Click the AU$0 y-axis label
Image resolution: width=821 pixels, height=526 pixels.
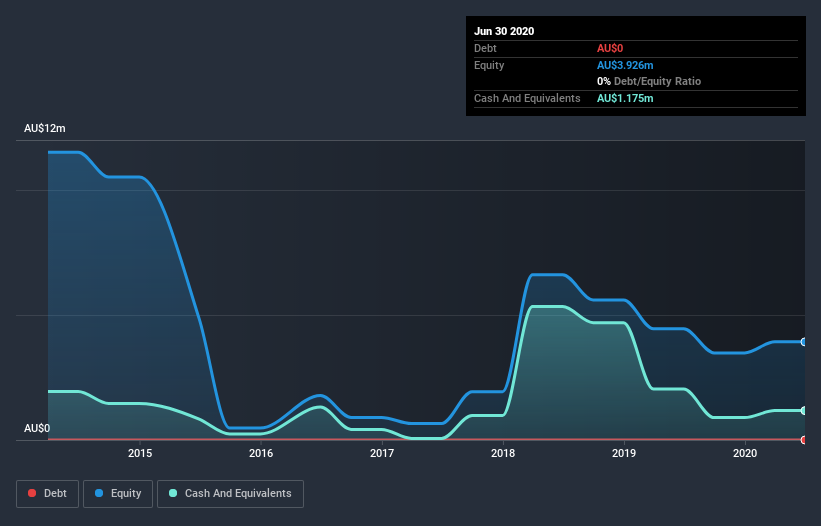point(37,428)
